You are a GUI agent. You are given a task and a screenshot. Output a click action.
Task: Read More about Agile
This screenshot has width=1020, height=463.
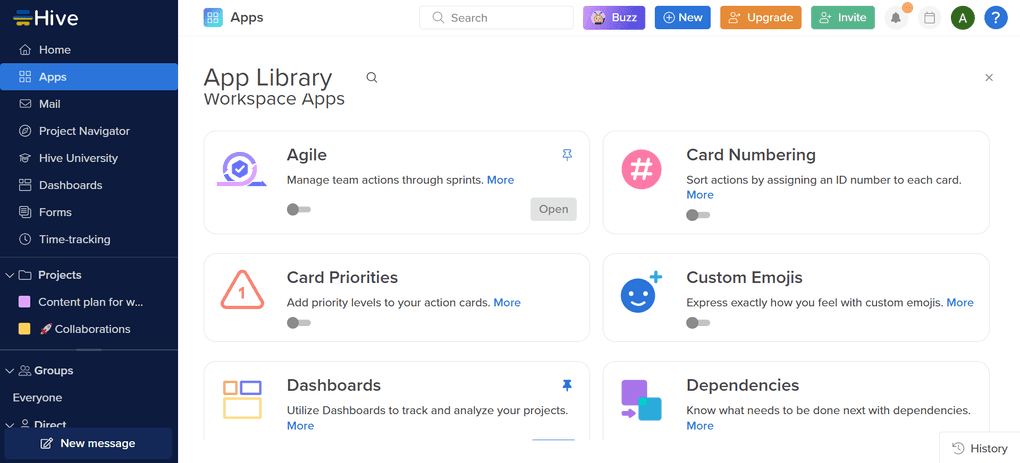pos(500,180)
